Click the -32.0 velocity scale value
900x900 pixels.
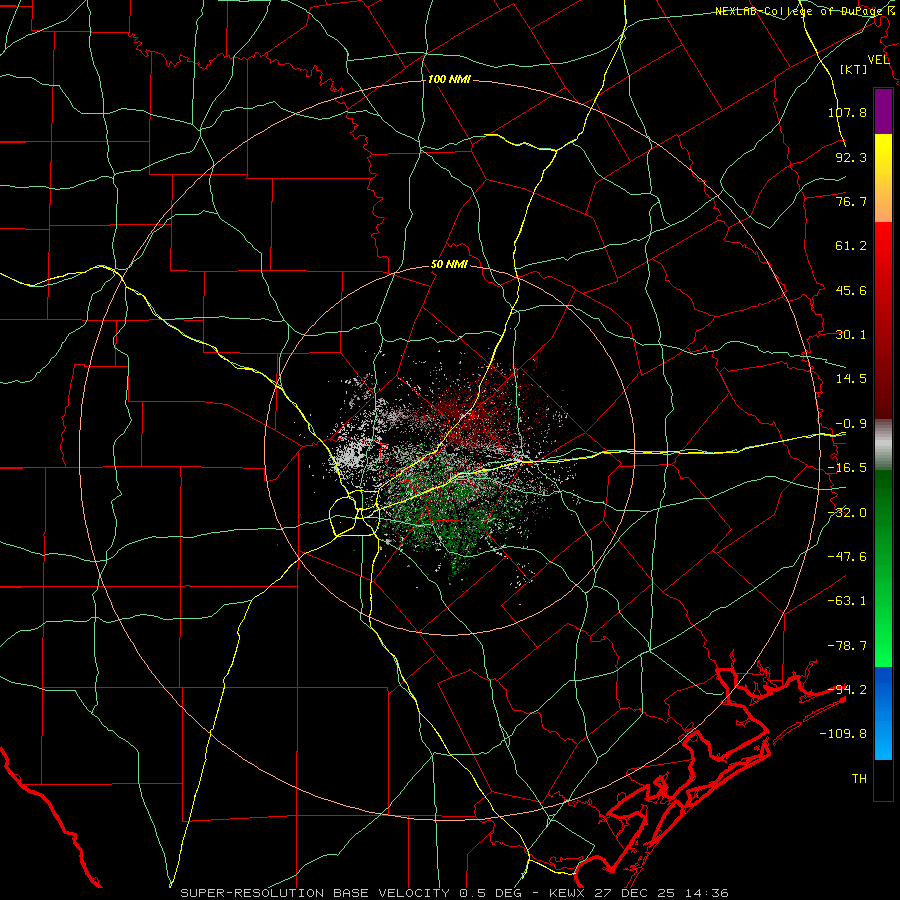847,513
